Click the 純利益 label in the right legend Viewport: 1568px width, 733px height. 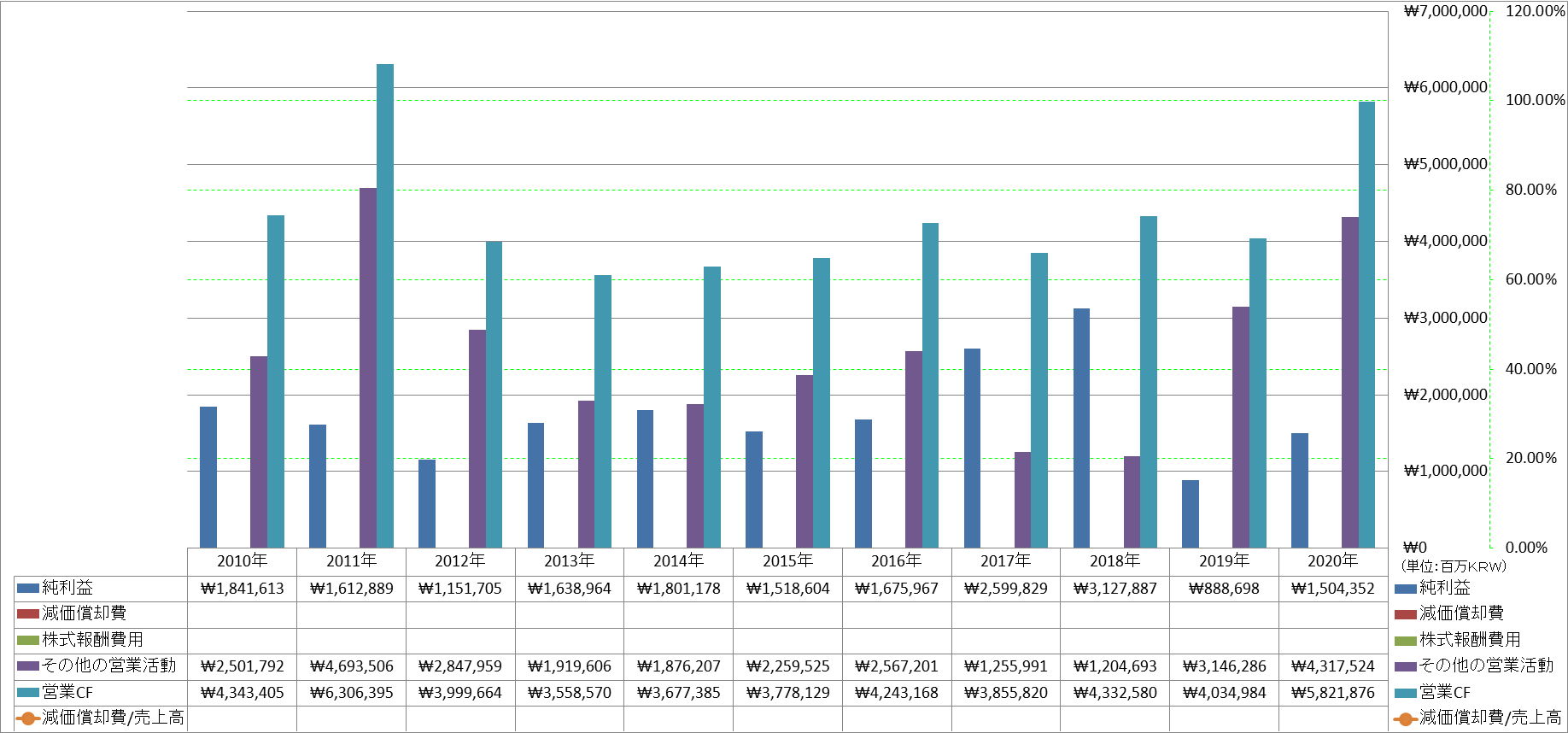(1445, 588)
